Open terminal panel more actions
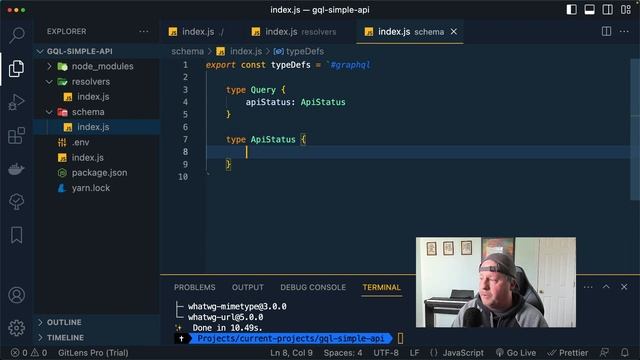 tap(588, 287)
